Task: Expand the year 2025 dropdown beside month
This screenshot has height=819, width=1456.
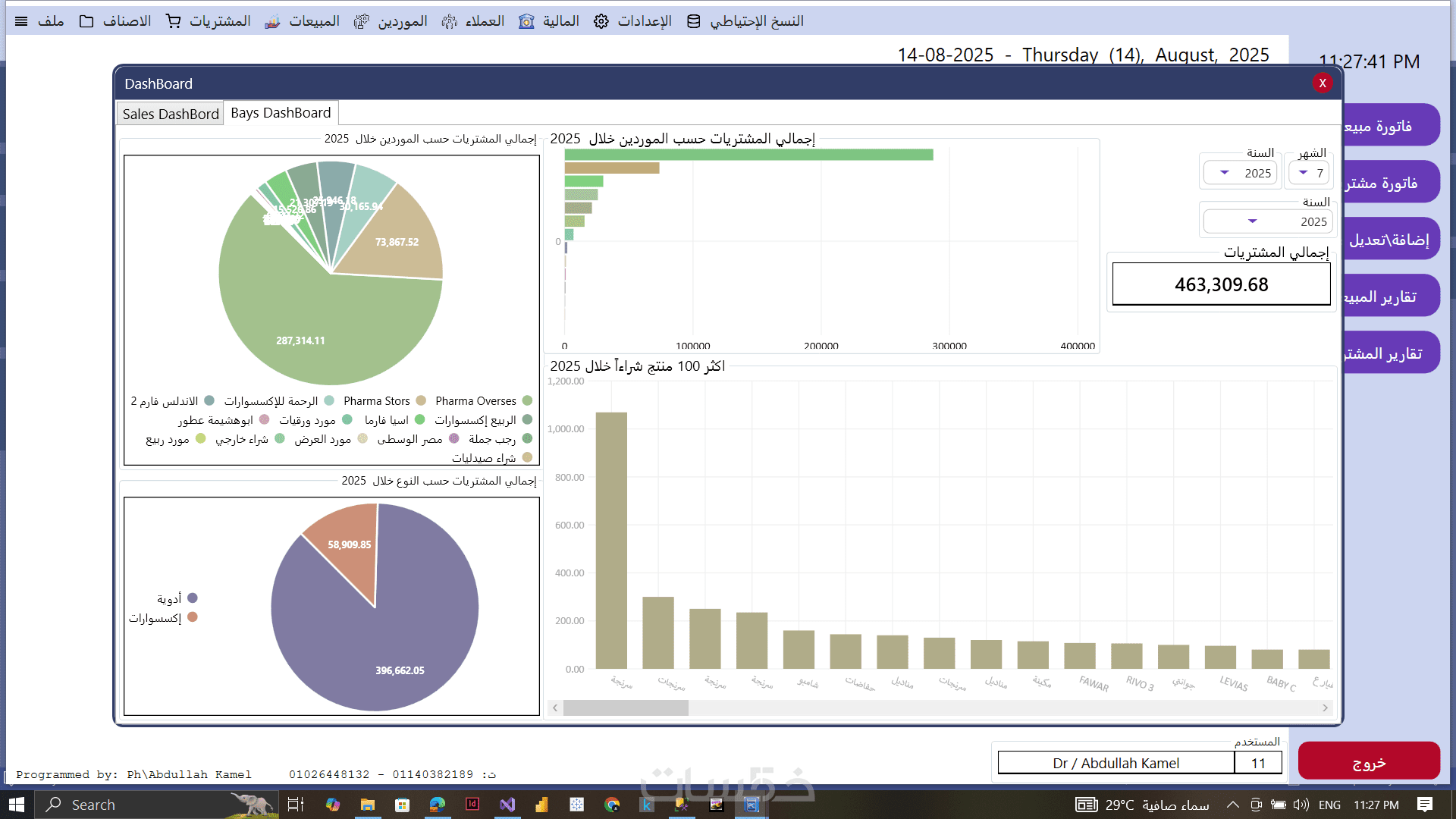Action: pos(1225,173)
